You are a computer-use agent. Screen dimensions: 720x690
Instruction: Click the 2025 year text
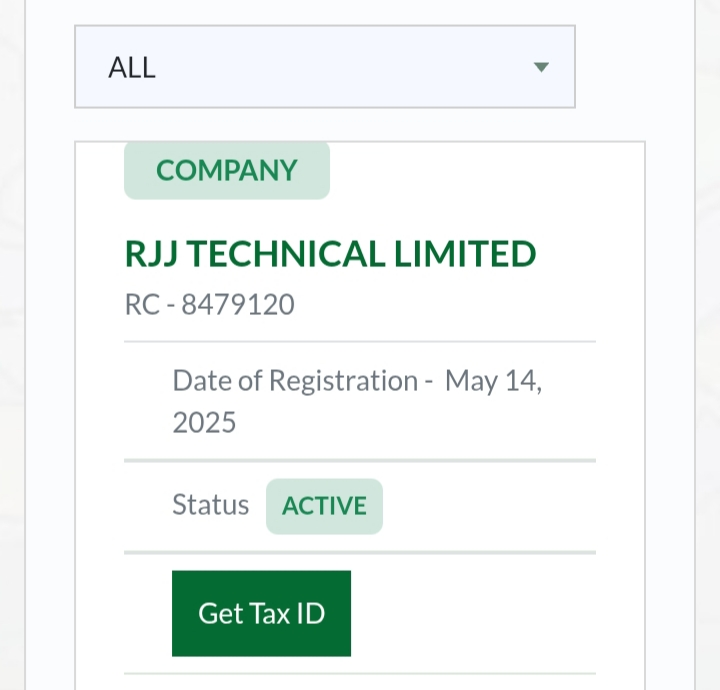(204, 422)
